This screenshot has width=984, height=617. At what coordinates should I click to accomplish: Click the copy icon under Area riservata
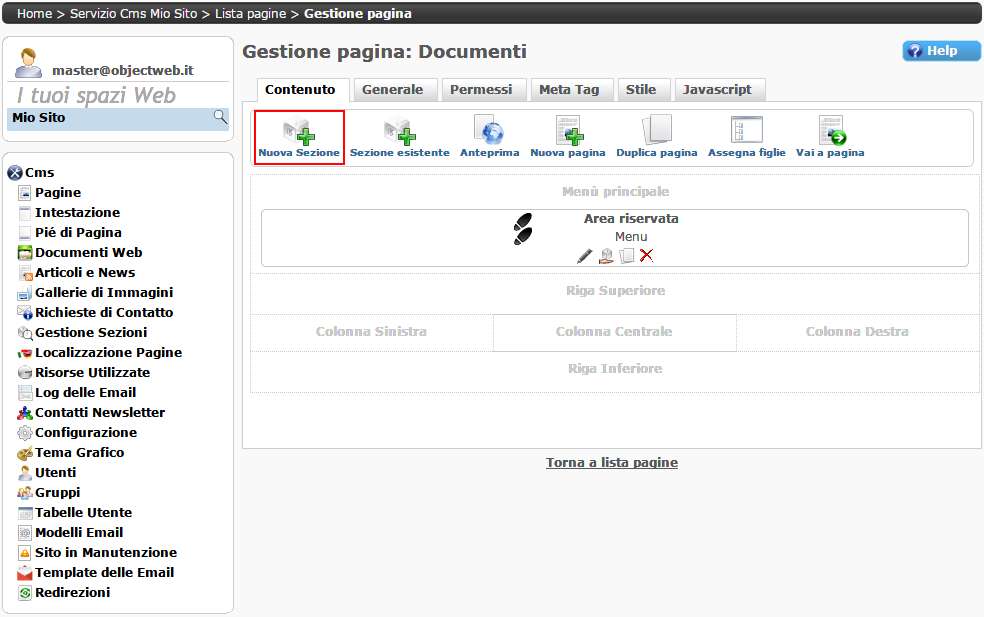click(627, 256)
